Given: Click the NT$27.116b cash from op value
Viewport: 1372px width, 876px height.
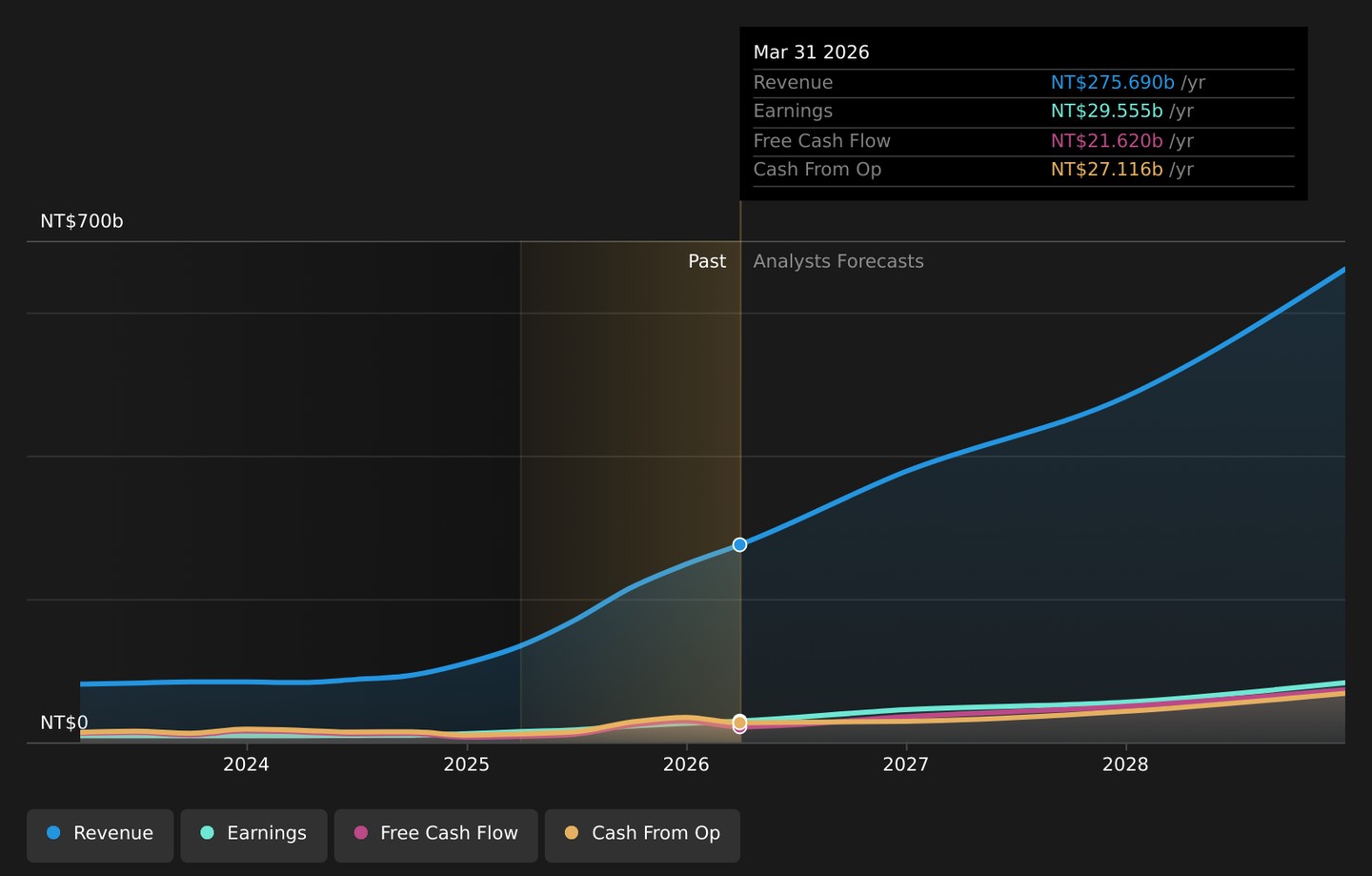Looking at the screenshot, I should [x=1107, y=170].
